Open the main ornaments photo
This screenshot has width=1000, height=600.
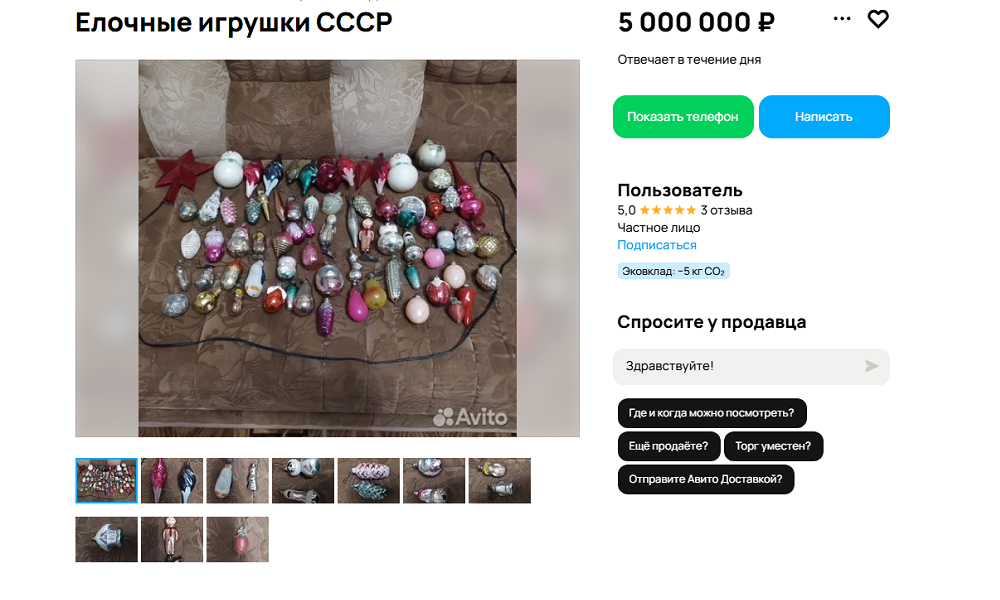[x=327, y=248]
